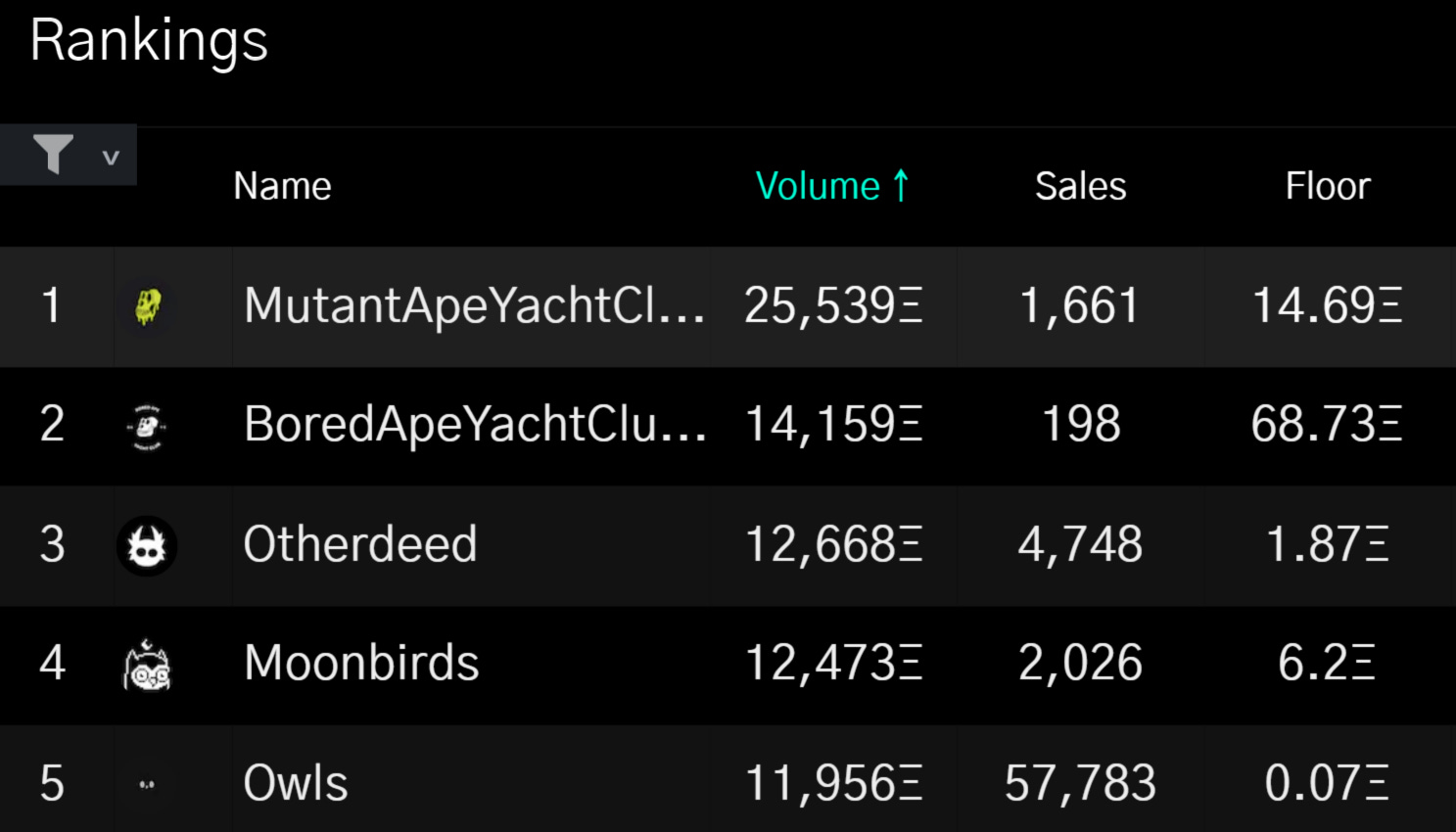Click the Volume sort arrow
This screenshot has height=832, width=1456.
click(901, 185)
